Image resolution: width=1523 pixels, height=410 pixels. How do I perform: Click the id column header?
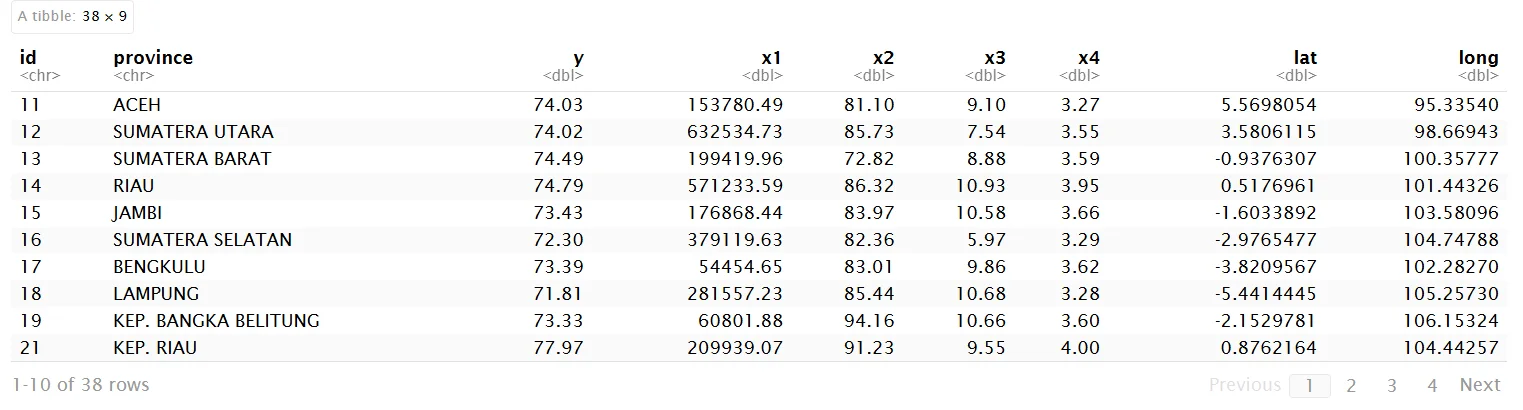pos(28,58)
